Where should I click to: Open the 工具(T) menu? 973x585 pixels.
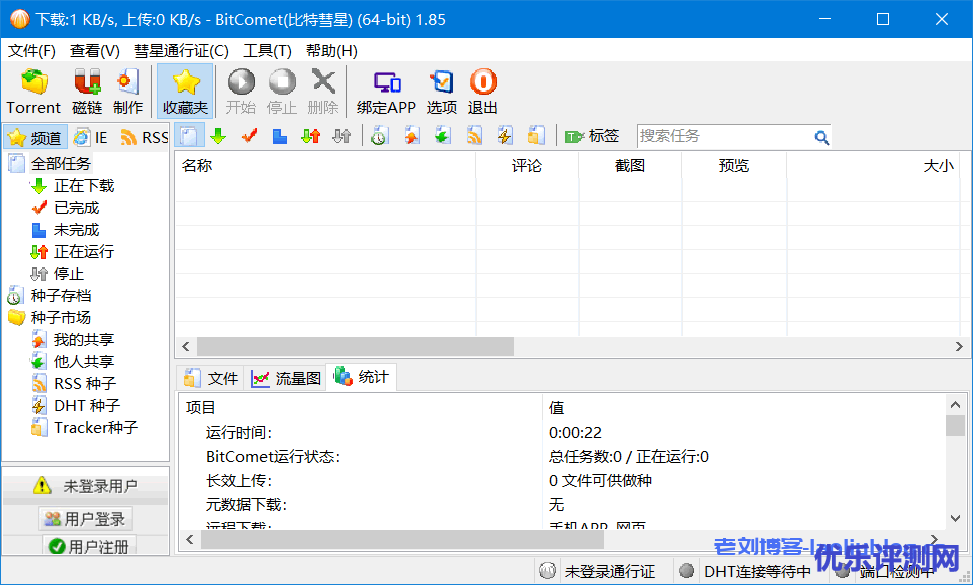(x=267, y=51)
